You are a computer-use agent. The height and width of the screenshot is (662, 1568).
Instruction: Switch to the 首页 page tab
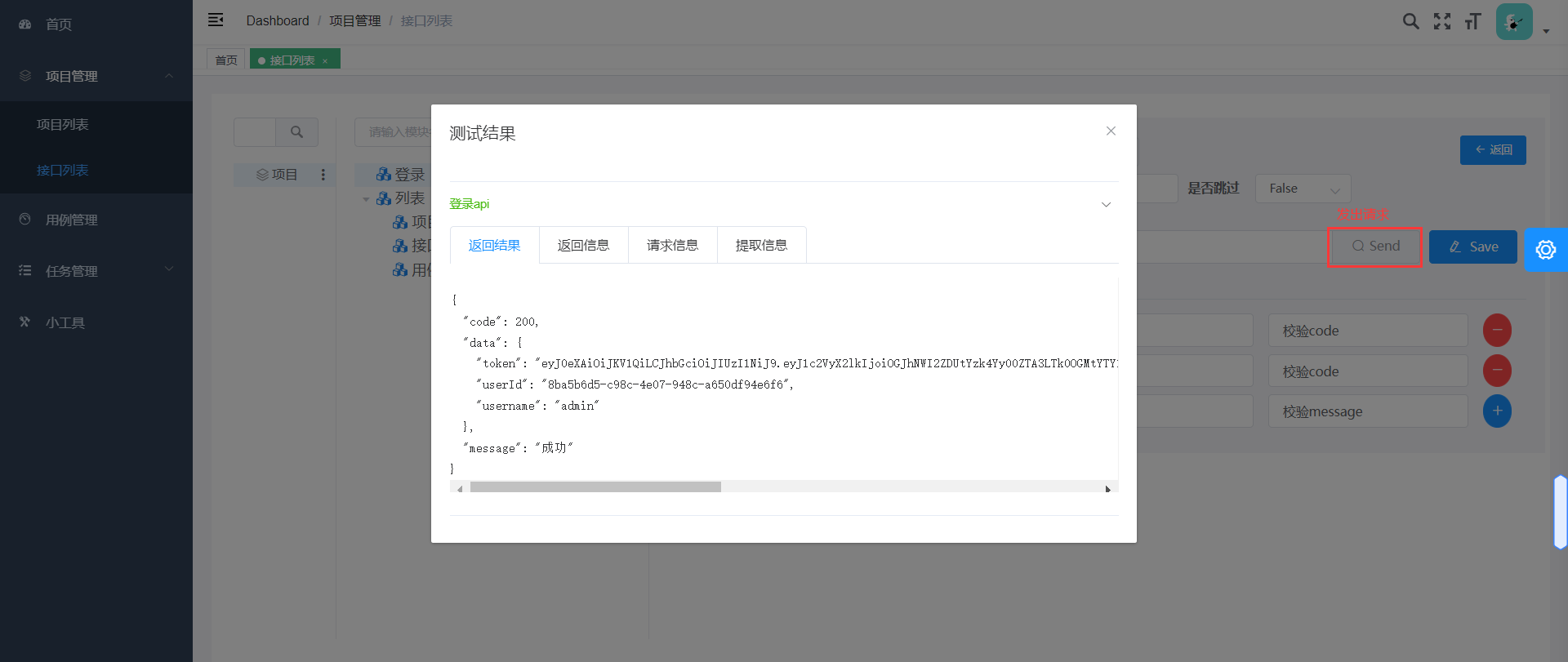point(226,60)
